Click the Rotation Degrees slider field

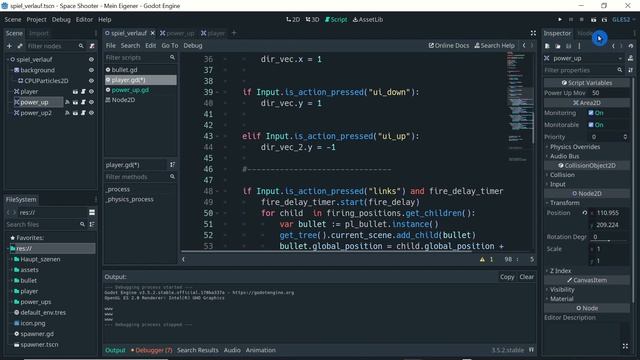[x=609, y=237]
